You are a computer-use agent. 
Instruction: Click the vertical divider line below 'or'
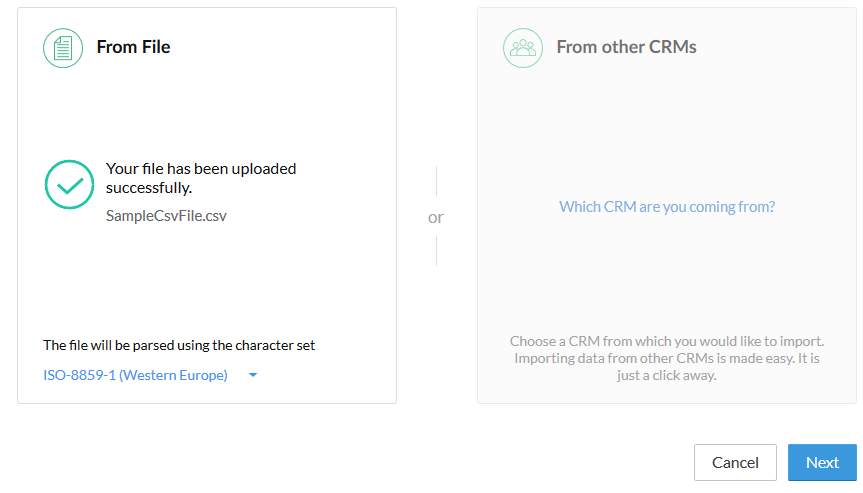click(436, 251)
